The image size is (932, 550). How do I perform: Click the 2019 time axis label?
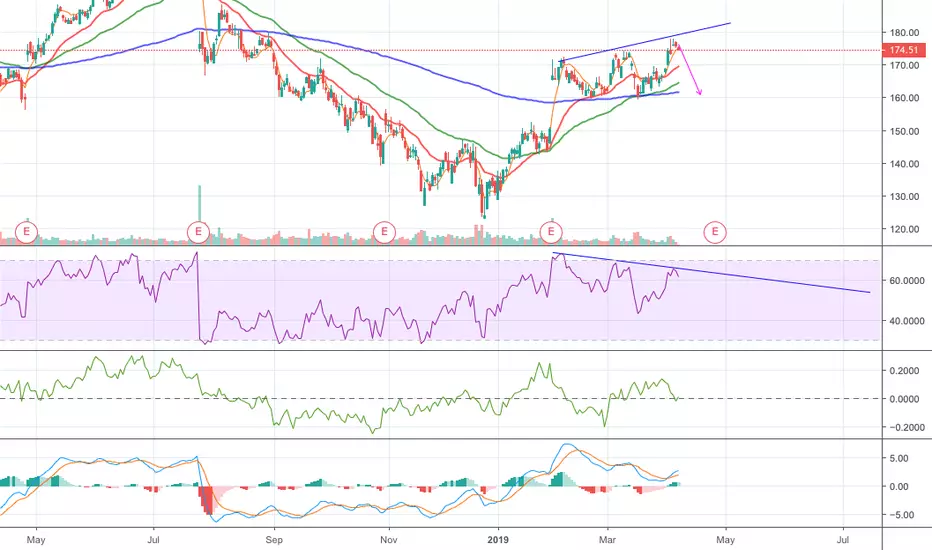[x=498, y=540]
